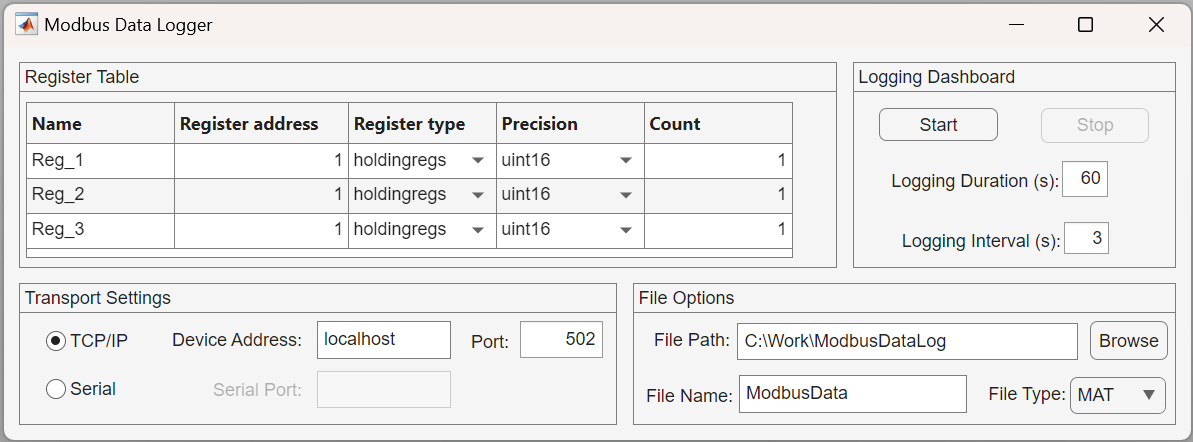The width and height of the screenshot is (1193, 442).
Task: Click Register address cell for Reg_3
Action: [262, 230]
